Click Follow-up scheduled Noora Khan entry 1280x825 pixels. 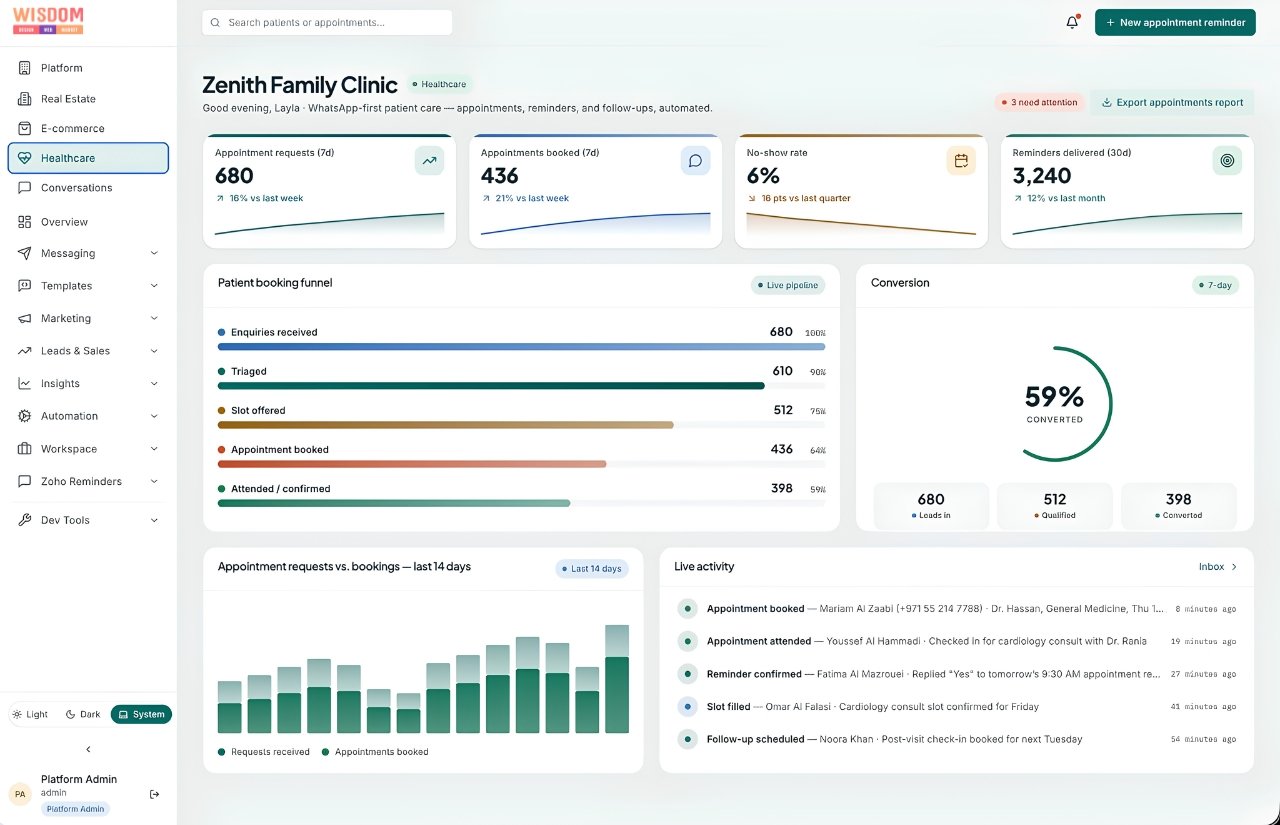click(957, 739)
